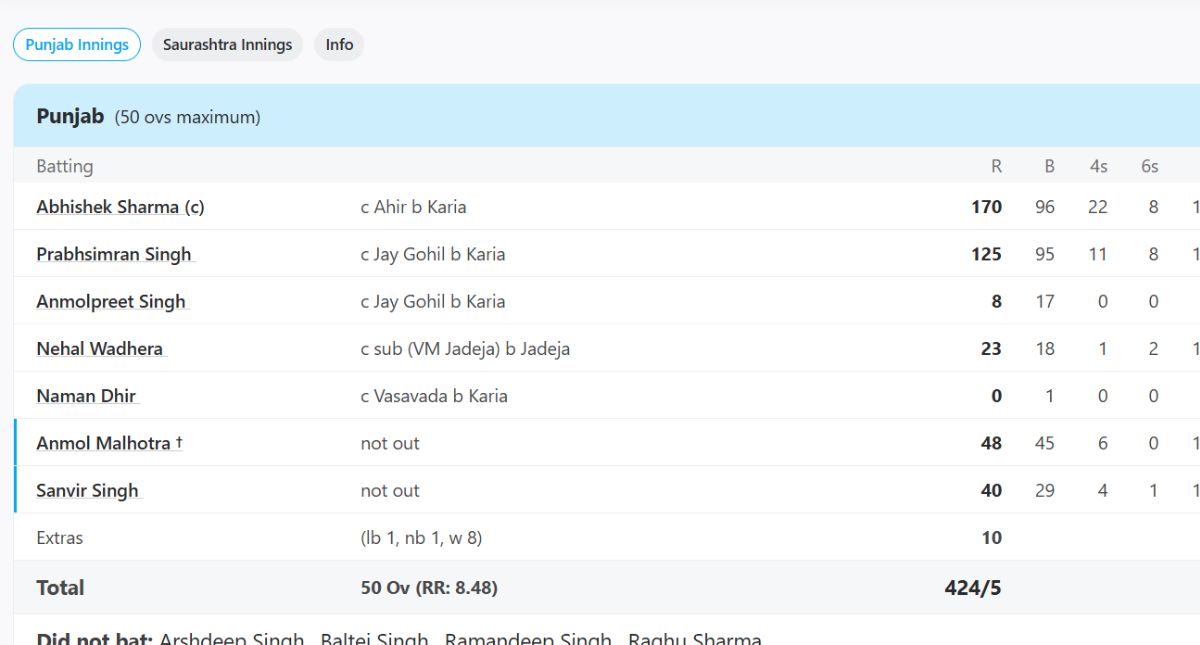The height and width of the screenshot is (645, 1200).
Task: Click Anmol Malhotra's fours count '6'
Action: tap(1103, 443)
